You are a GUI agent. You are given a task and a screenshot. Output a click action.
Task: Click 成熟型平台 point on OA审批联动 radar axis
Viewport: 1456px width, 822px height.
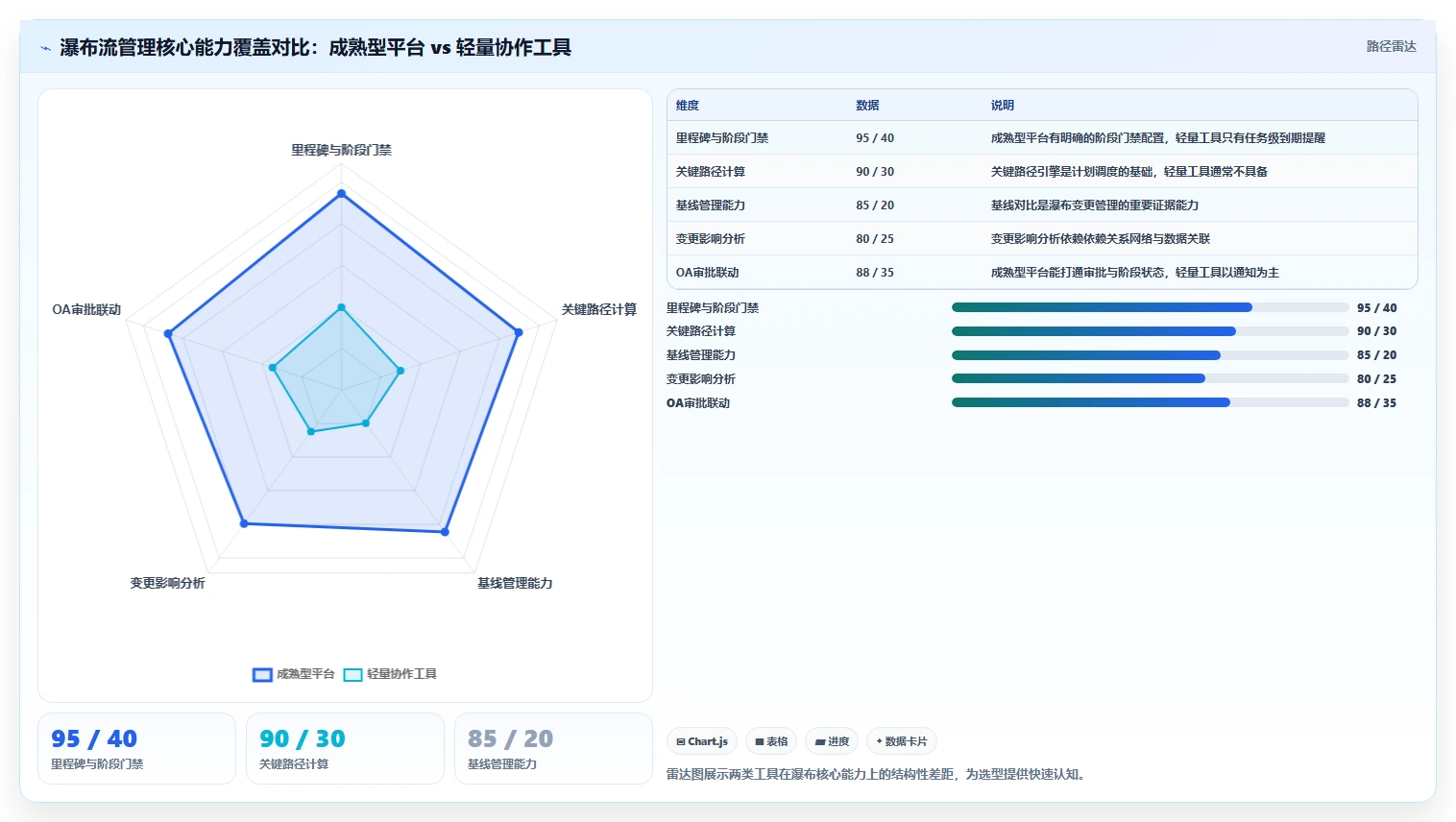click(168, 334)
